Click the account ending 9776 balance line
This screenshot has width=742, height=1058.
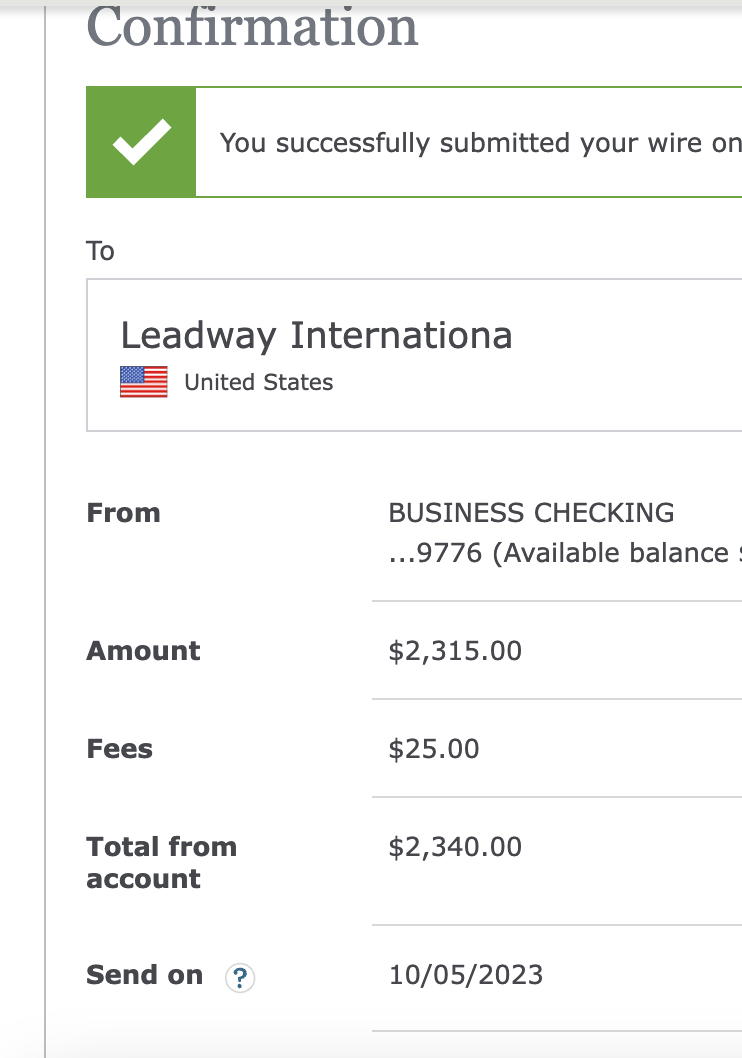coord(565,553)
